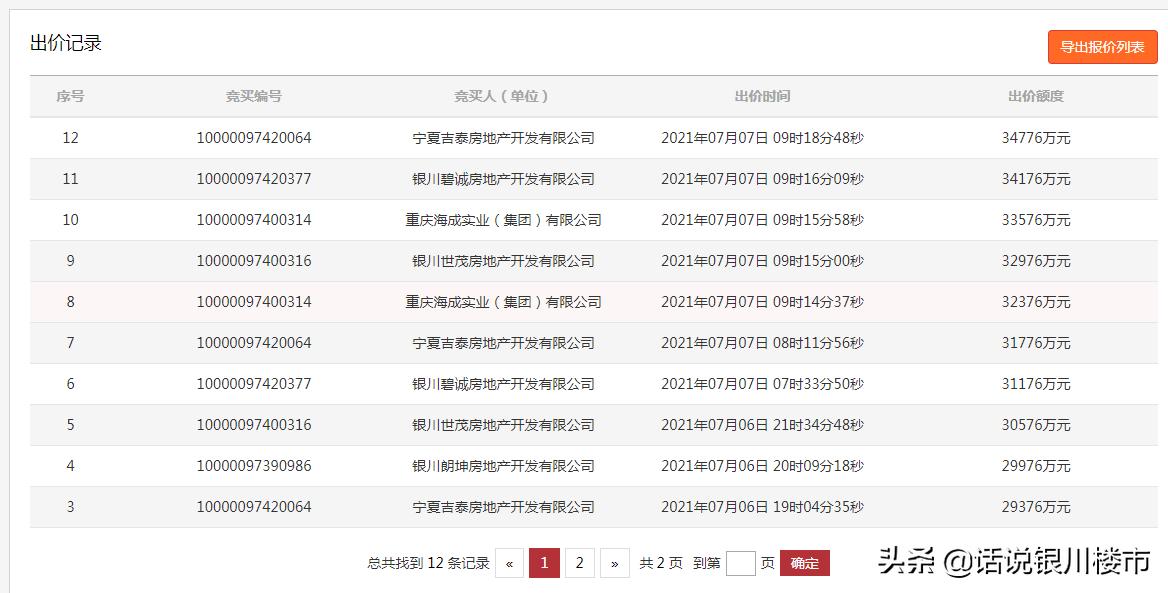This screenshot has height=593, width=1168.
Task: Select bid amount 29976万元
Action: pyautogui.click(x=1035, y=466)
